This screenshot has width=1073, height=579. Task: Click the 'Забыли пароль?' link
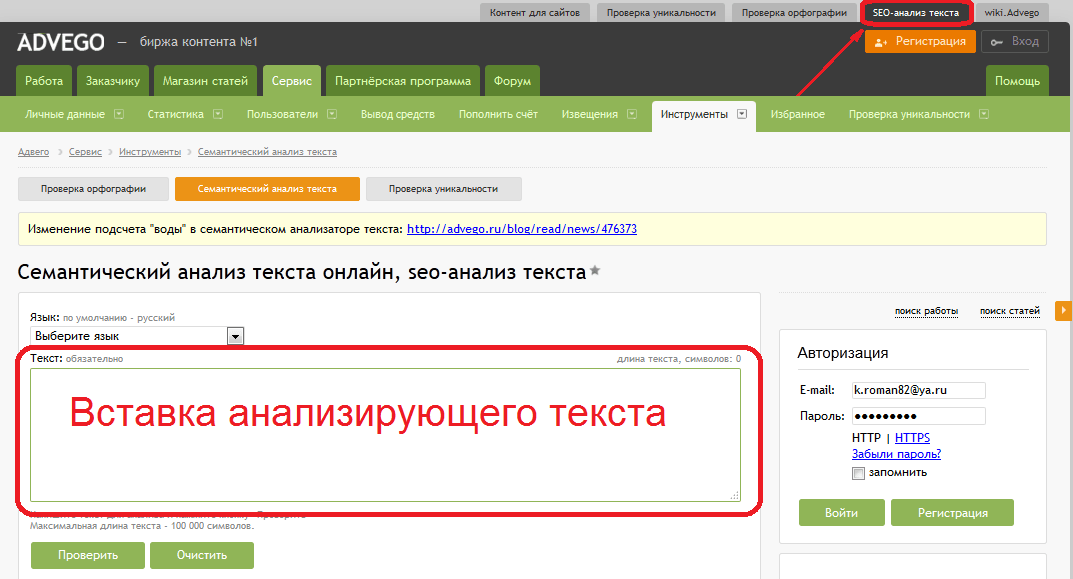[896, 454]
